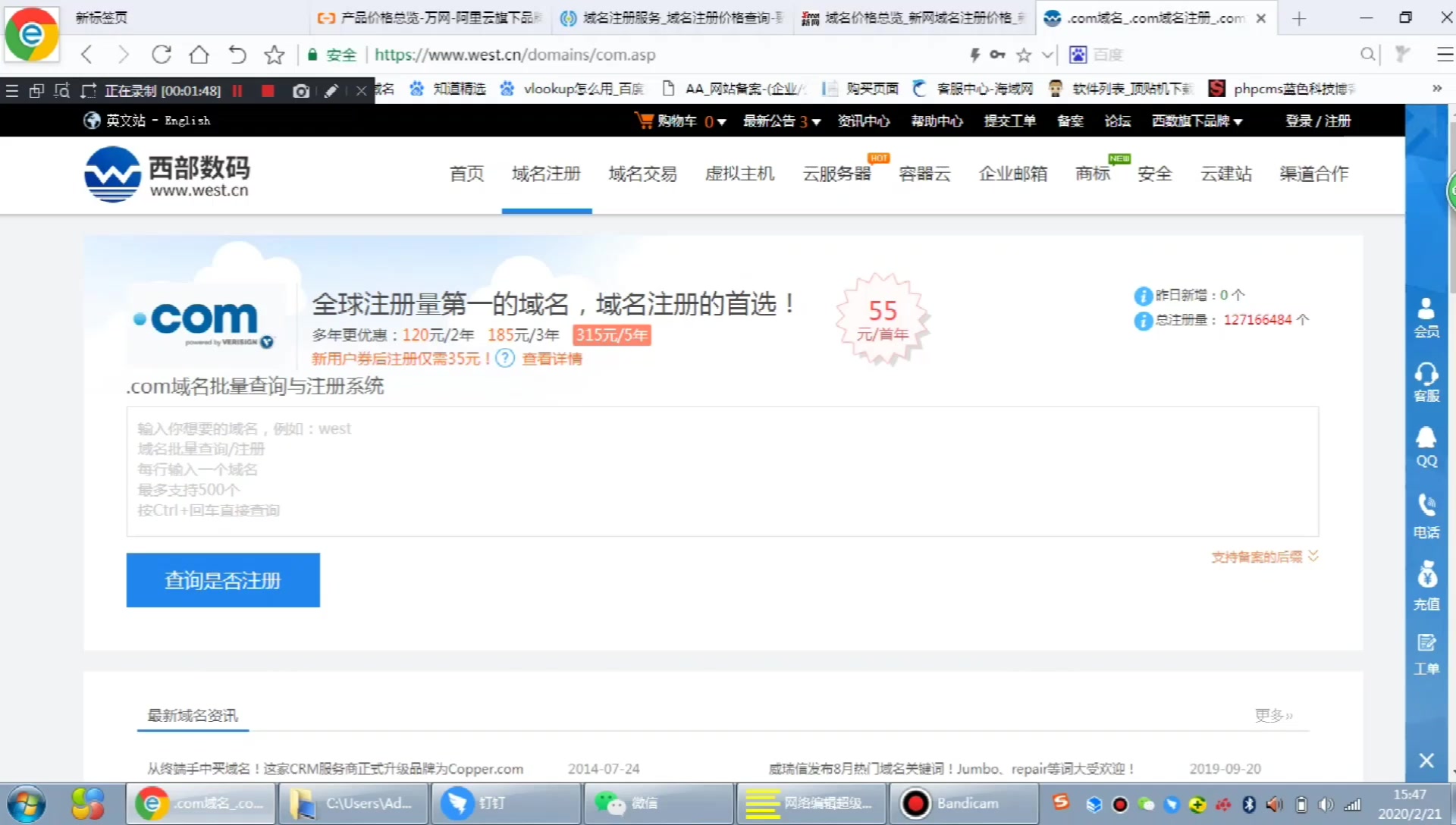This screenshot has width=1456, height=825.
Task: Pause recording in the recorder toolbar
Action: tap(237, 91)
